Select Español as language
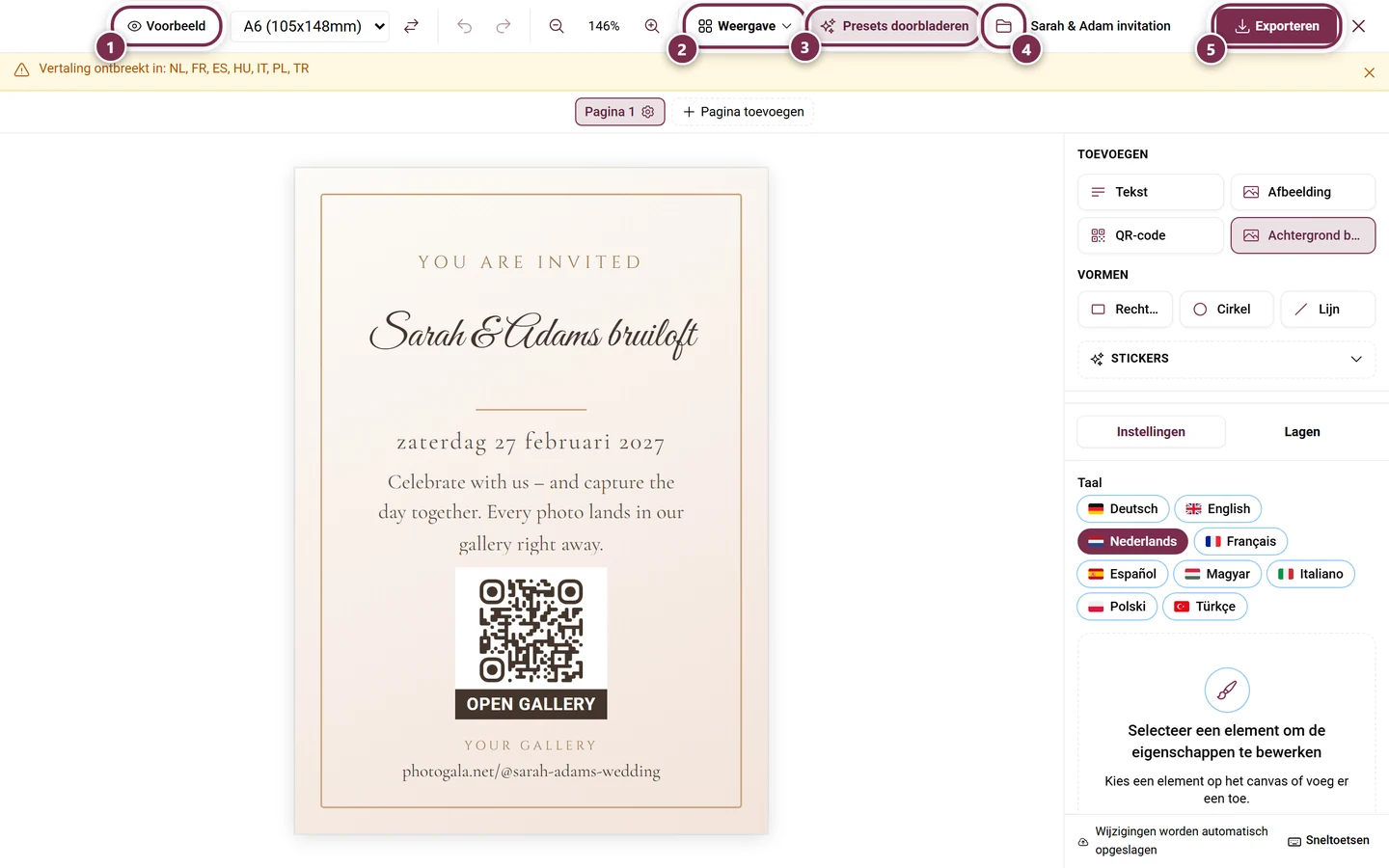Image resolution: width=1389 pixels, height=868 pixels. click(x=1123, y=574)
